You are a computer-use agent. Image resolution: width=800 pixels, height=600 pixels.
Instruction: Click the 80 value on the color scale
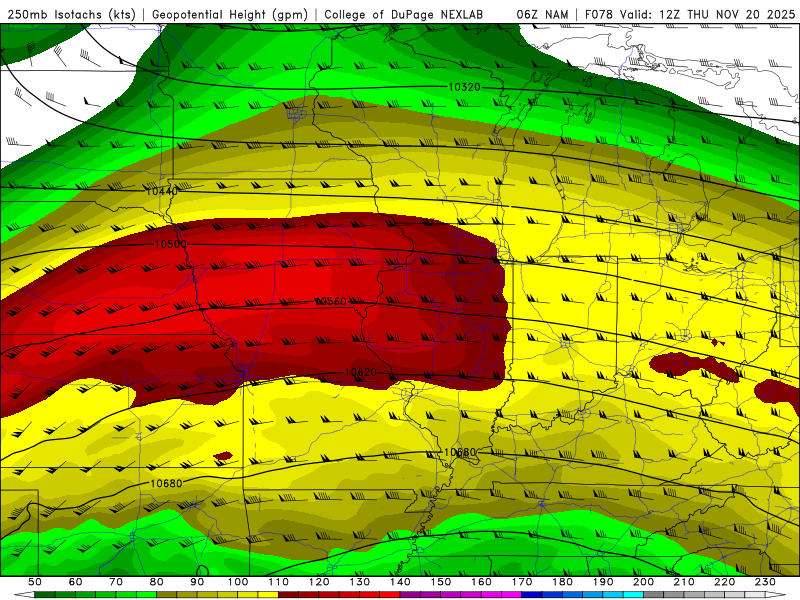(157, 582)
